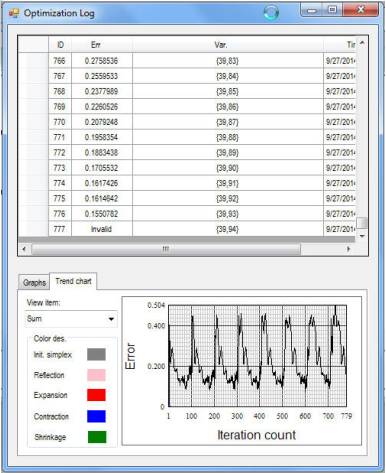Click the error trend chart plot
The width and height of the screenshot is (386, 473).
pos(257,356)
